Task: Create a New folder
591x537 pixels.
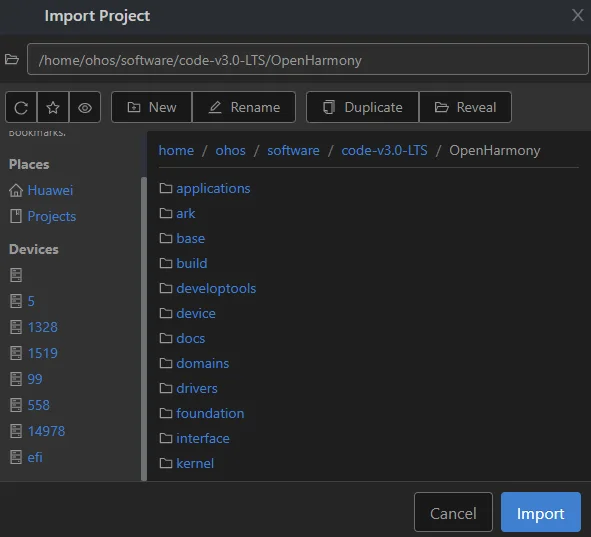Action: [152, 107]
